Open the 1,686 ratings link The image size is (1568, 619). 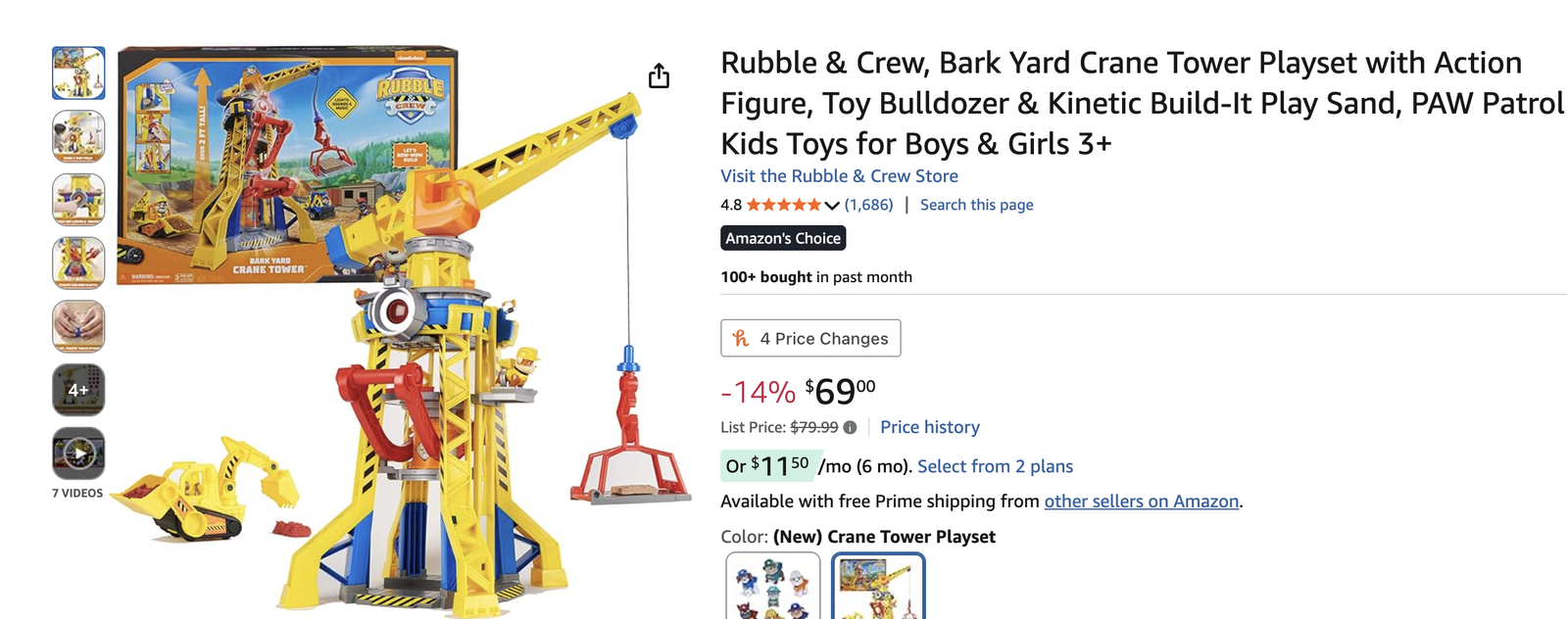coord(868,205)
